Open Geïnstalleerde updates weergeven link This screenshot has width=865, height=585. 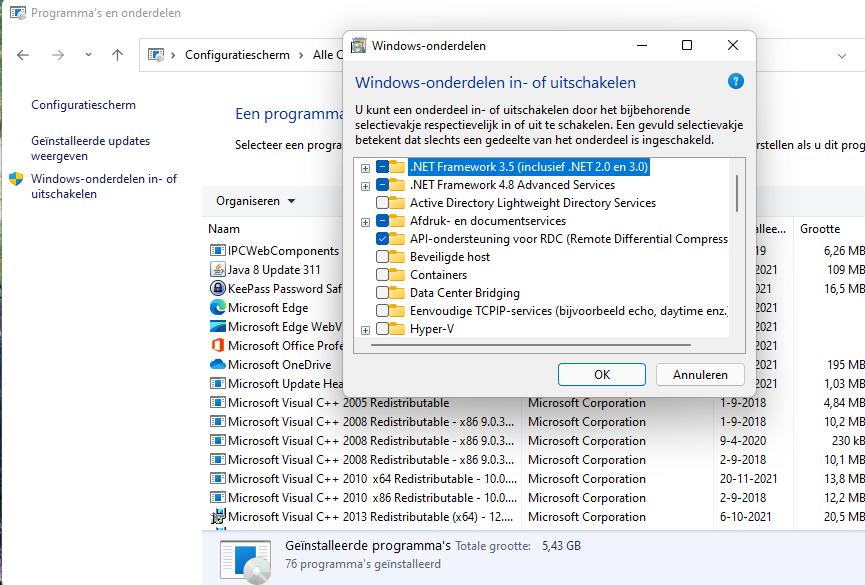click(x=90, y=148)
